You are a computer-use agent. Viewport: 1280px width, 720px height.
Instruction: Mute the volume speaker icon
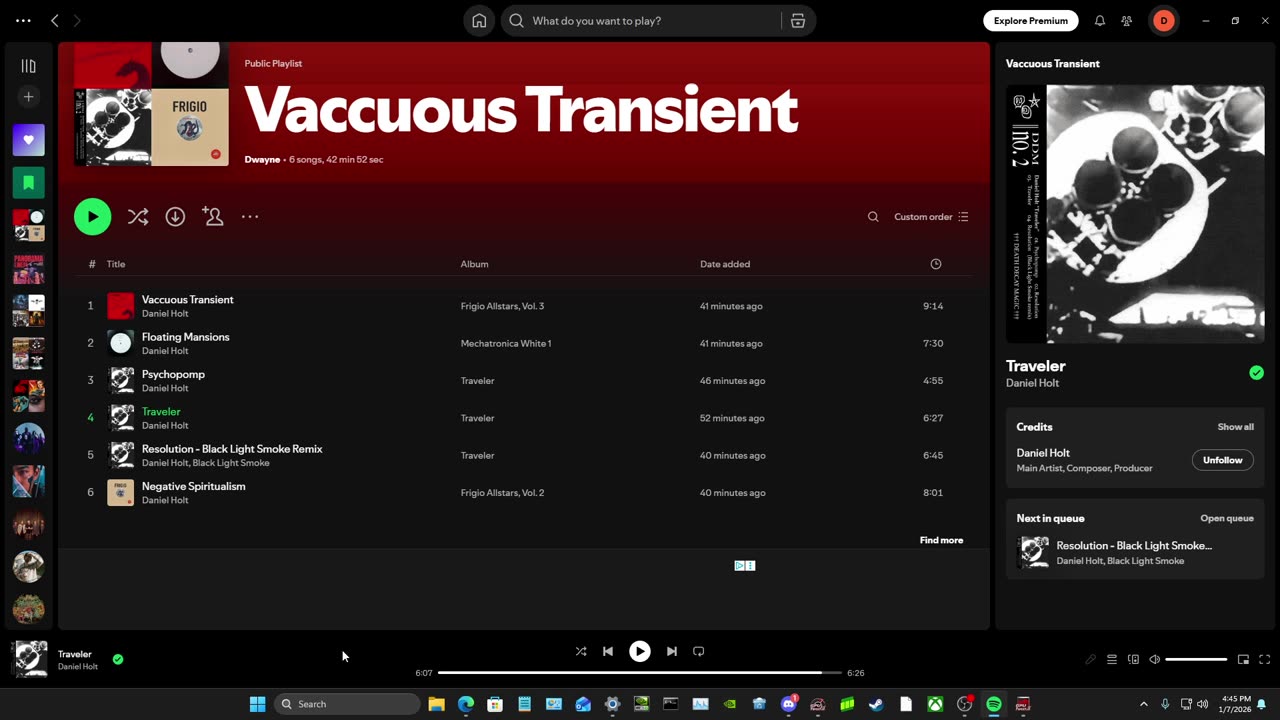pos(1155,660)
